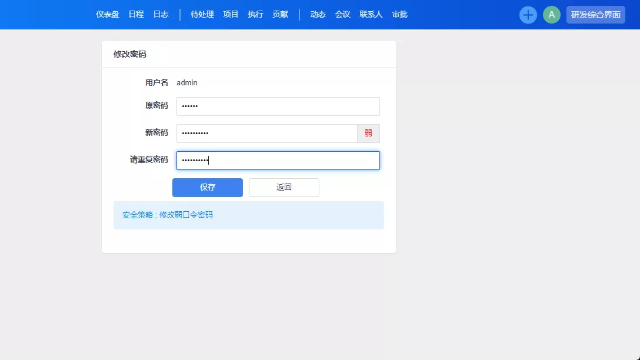Focus the 新密码 password field
The height and width of the screenshot is (360, 640).
[x=267, y=133]
